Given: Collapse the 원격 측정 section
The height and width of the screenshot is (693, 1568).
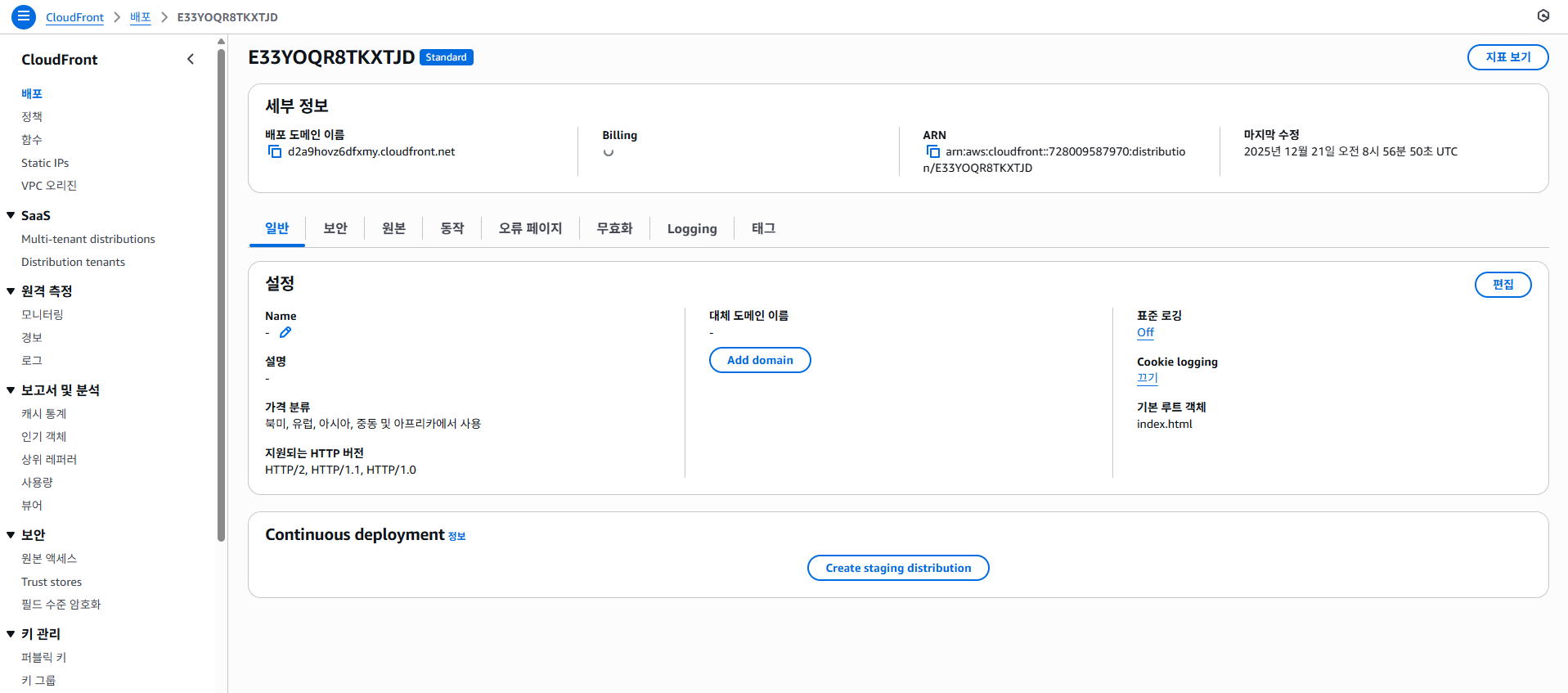Looking at the screenshot, I should coord(11,291).
